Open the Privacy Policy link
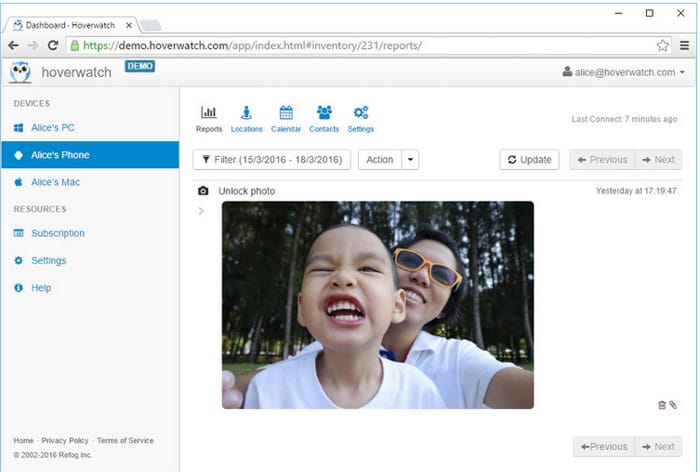Image resolution: width=700 pixels, height=472 pixels. 65,440
